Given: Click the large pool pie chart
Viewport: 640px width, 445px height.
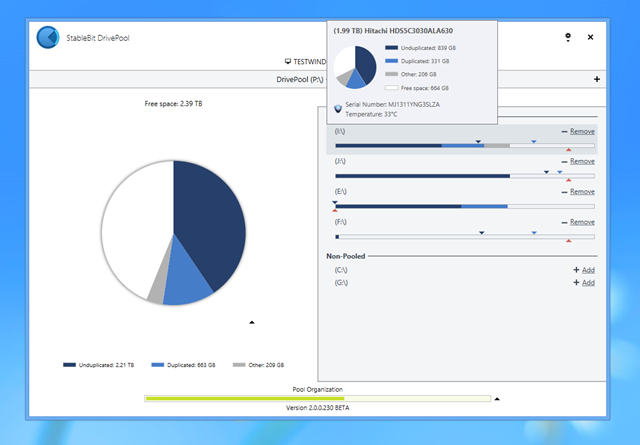Looking at the screenshot, I should pos(173,233).
